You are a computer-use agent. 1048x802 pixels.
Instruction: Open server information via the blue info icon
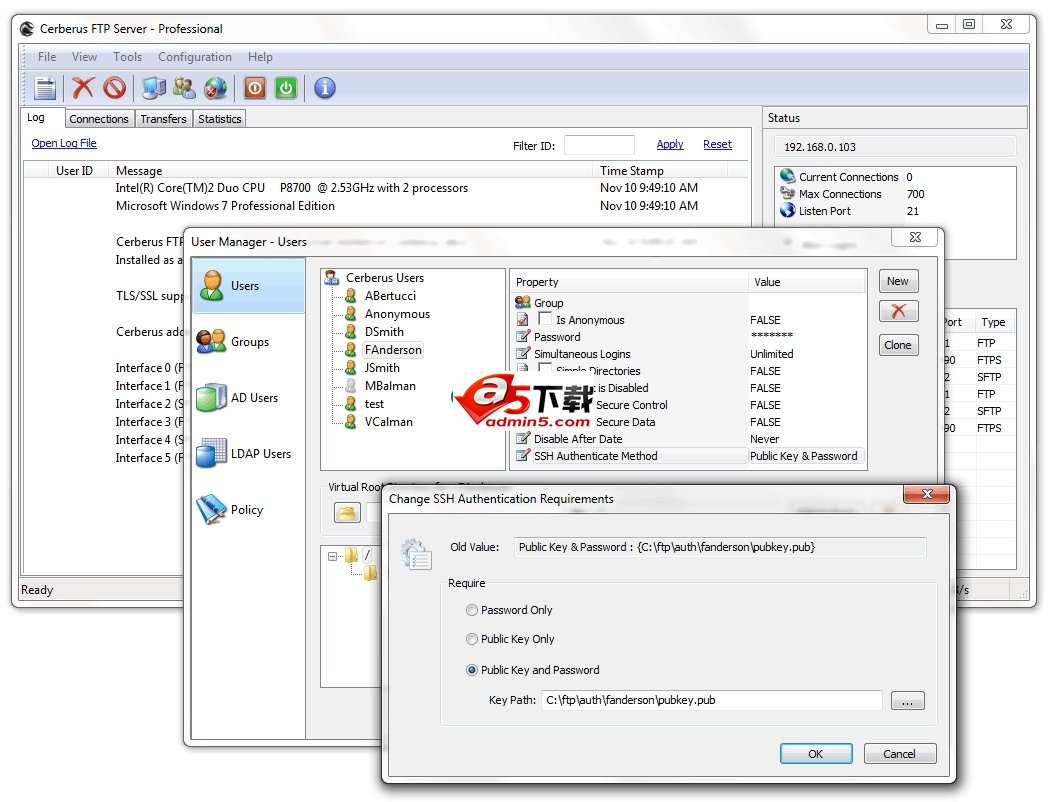tap(323, 88)
